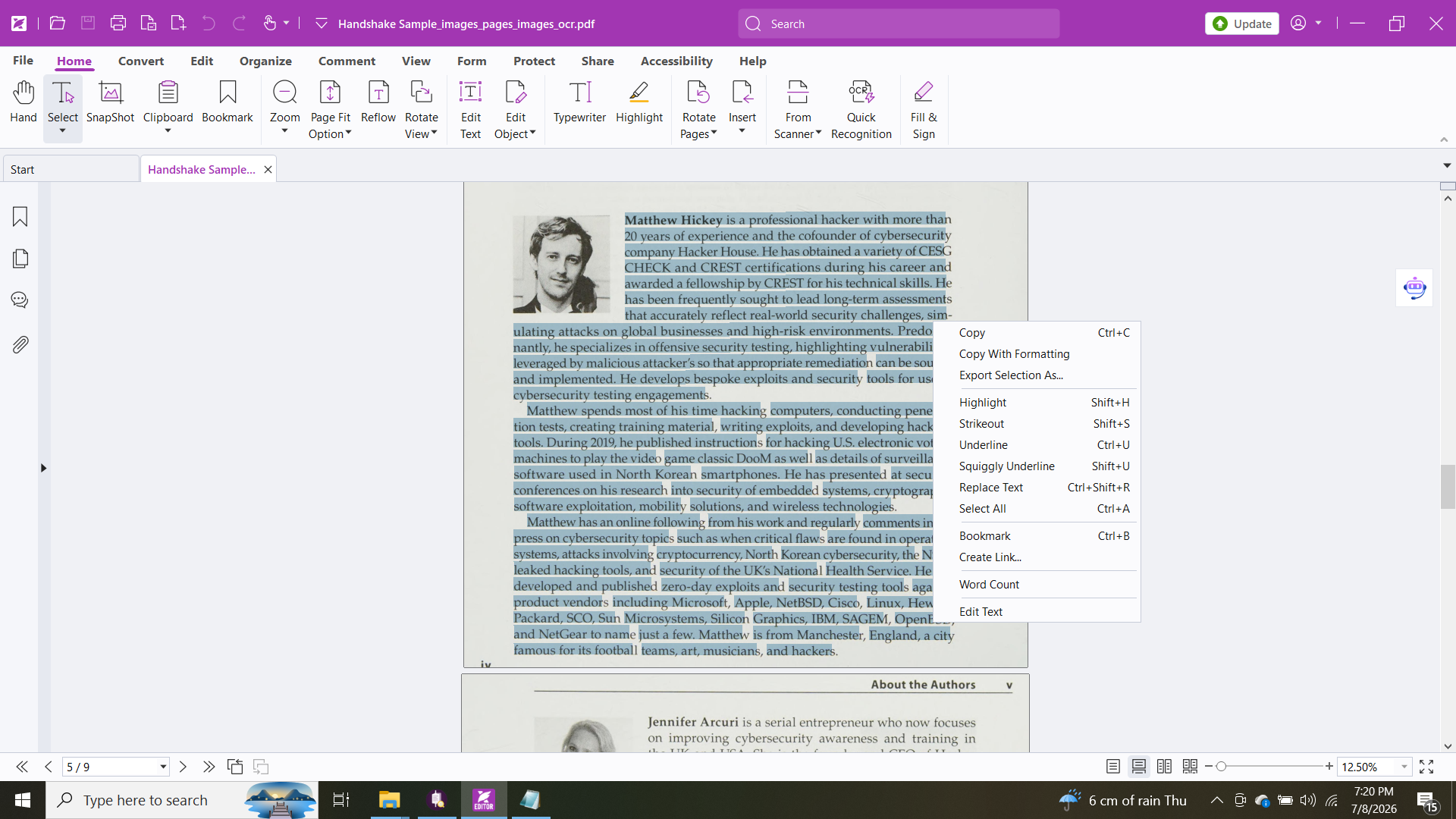Image resolution: width=1456 pixels, height=819 pixels.
Task: Switch to the Organize tab
Action: [265, 61]
